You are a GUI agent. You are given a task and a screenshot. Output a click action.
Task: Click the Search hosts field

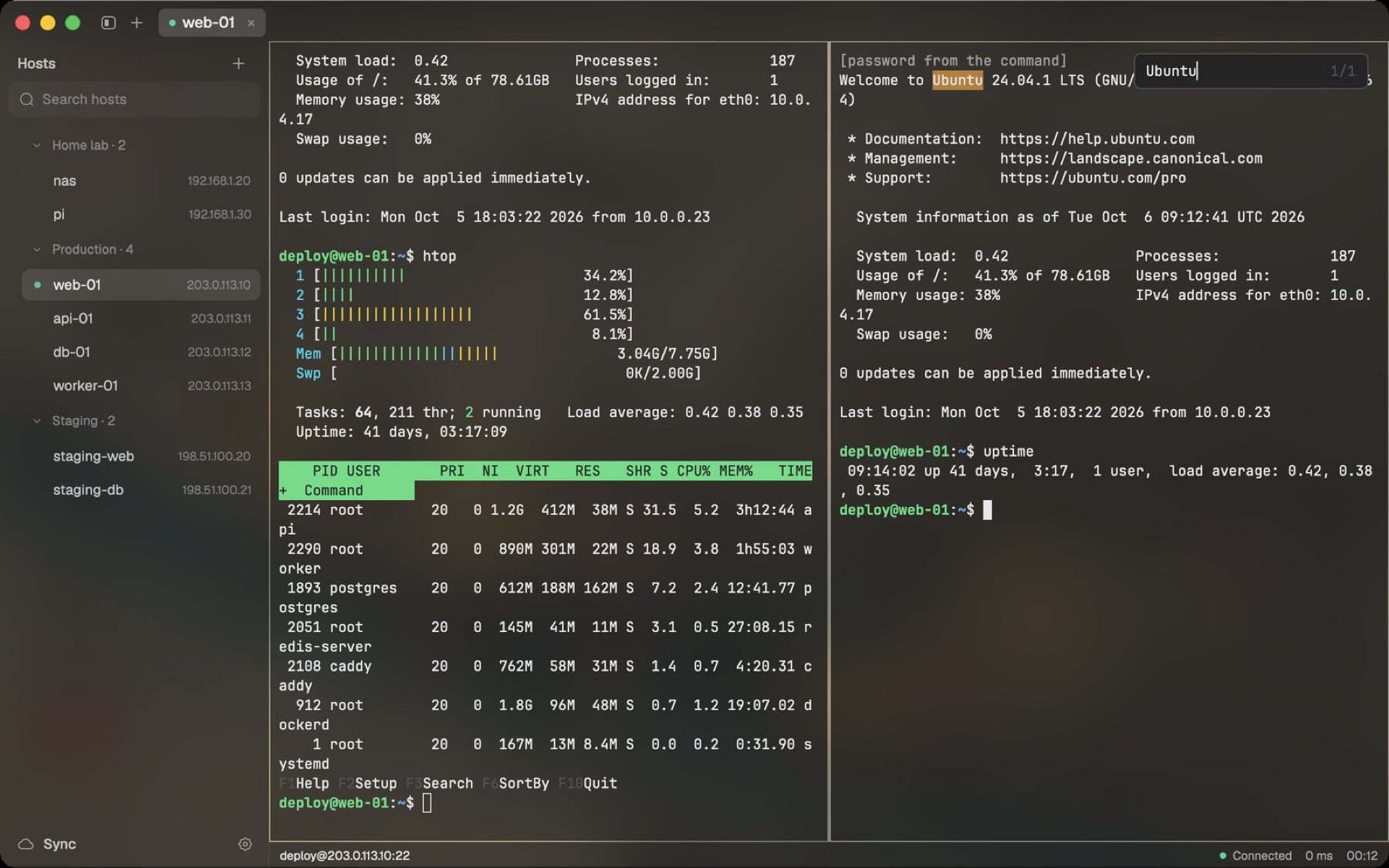(135, 100)
